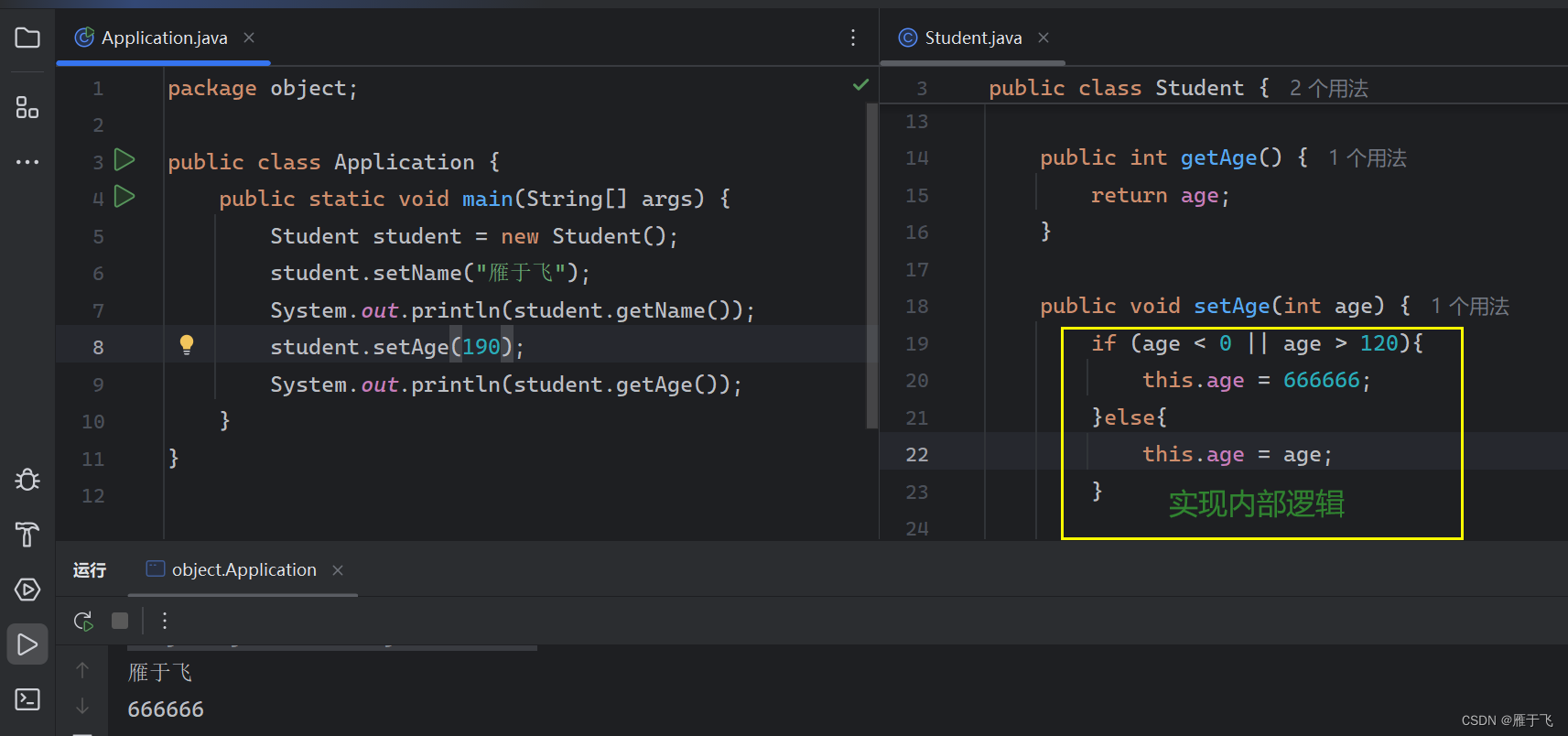Click the main method name

pos(487,199)
